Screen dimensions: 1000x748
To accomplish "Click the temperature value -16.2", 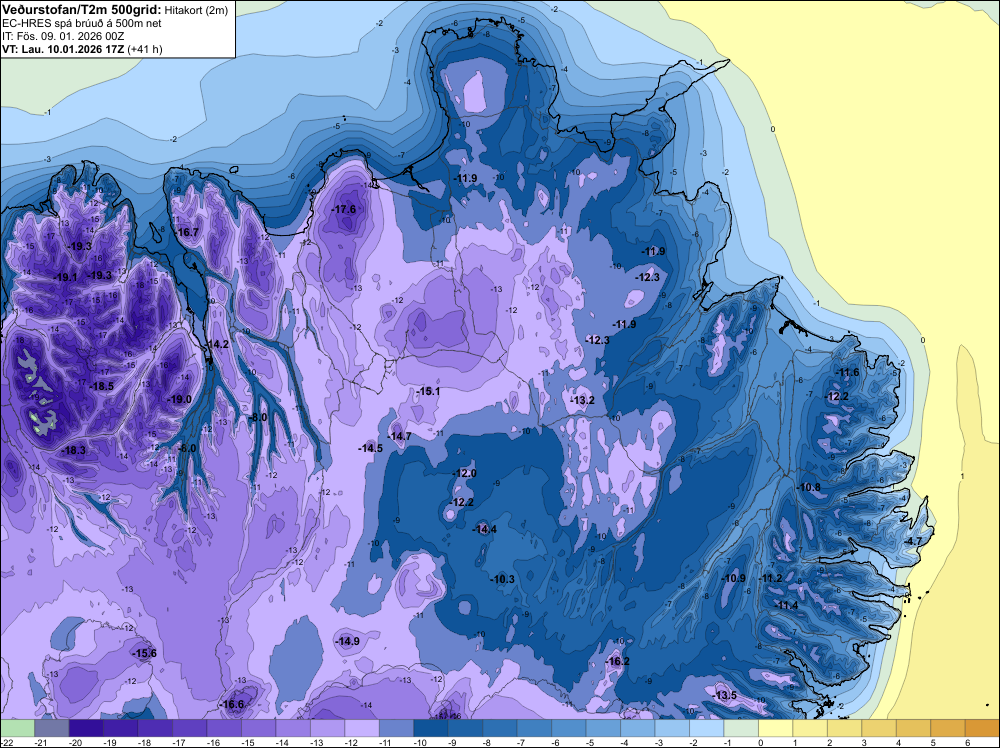I will (x=617, y=661).
